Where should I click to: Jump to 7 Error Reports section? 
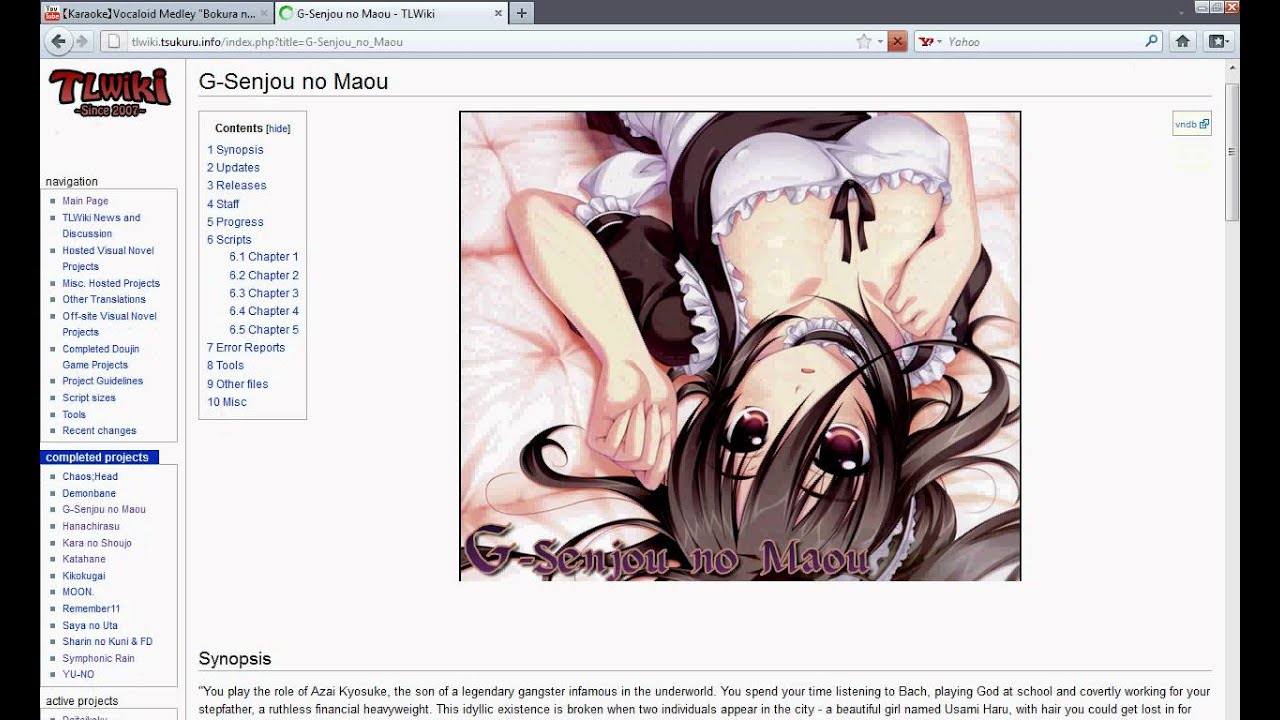[246, 348]
